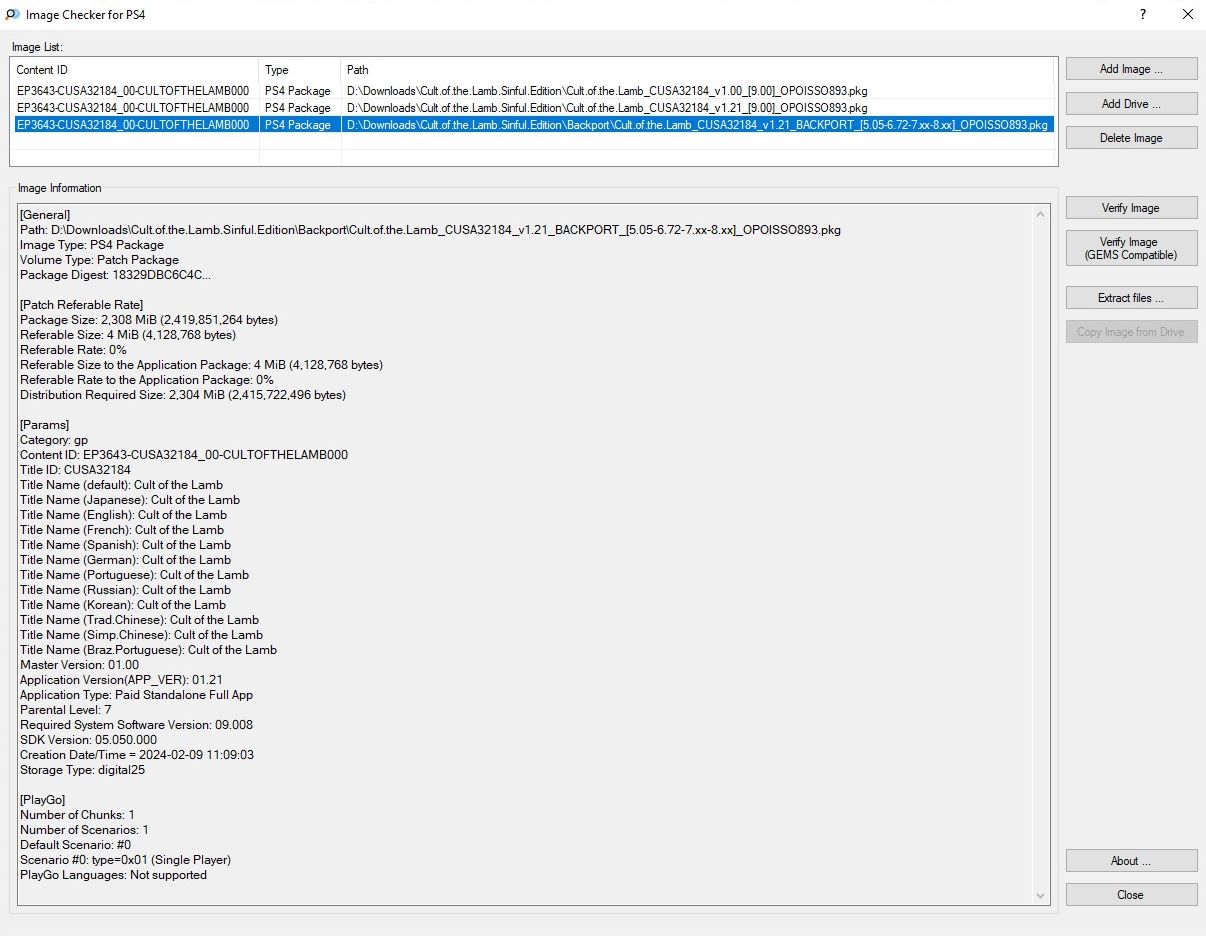Click the question mark help button
The height and width of the screenshot is (936, 1206).
1142,15
